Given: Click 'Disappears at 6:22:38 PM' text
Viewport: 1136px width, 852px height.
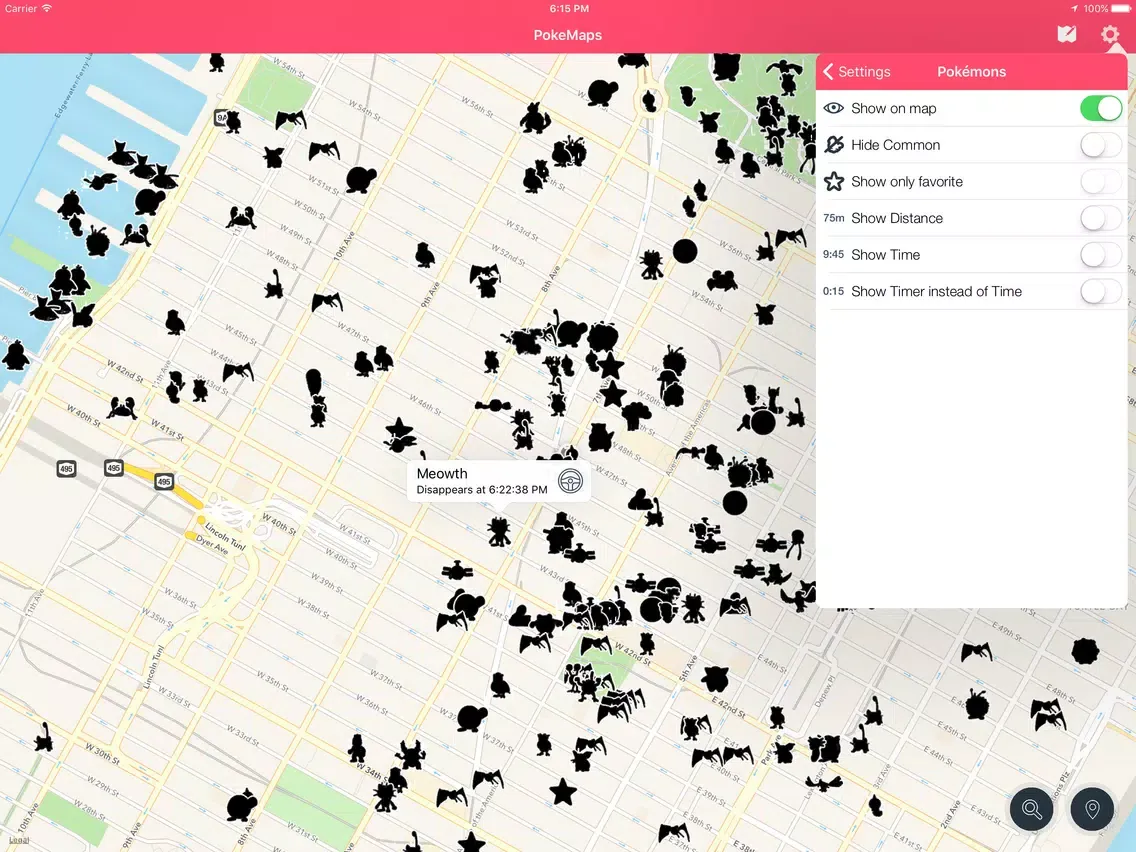Looking at the screenshot, I should tap(482, 490).
